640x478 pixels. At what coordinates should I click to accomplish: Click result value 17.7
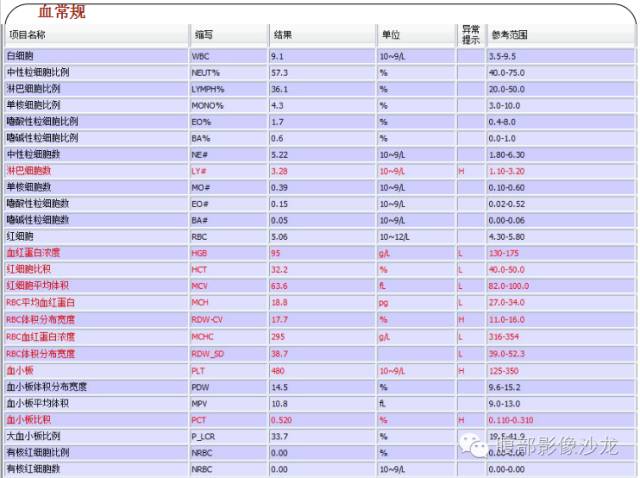coord(280,320)
